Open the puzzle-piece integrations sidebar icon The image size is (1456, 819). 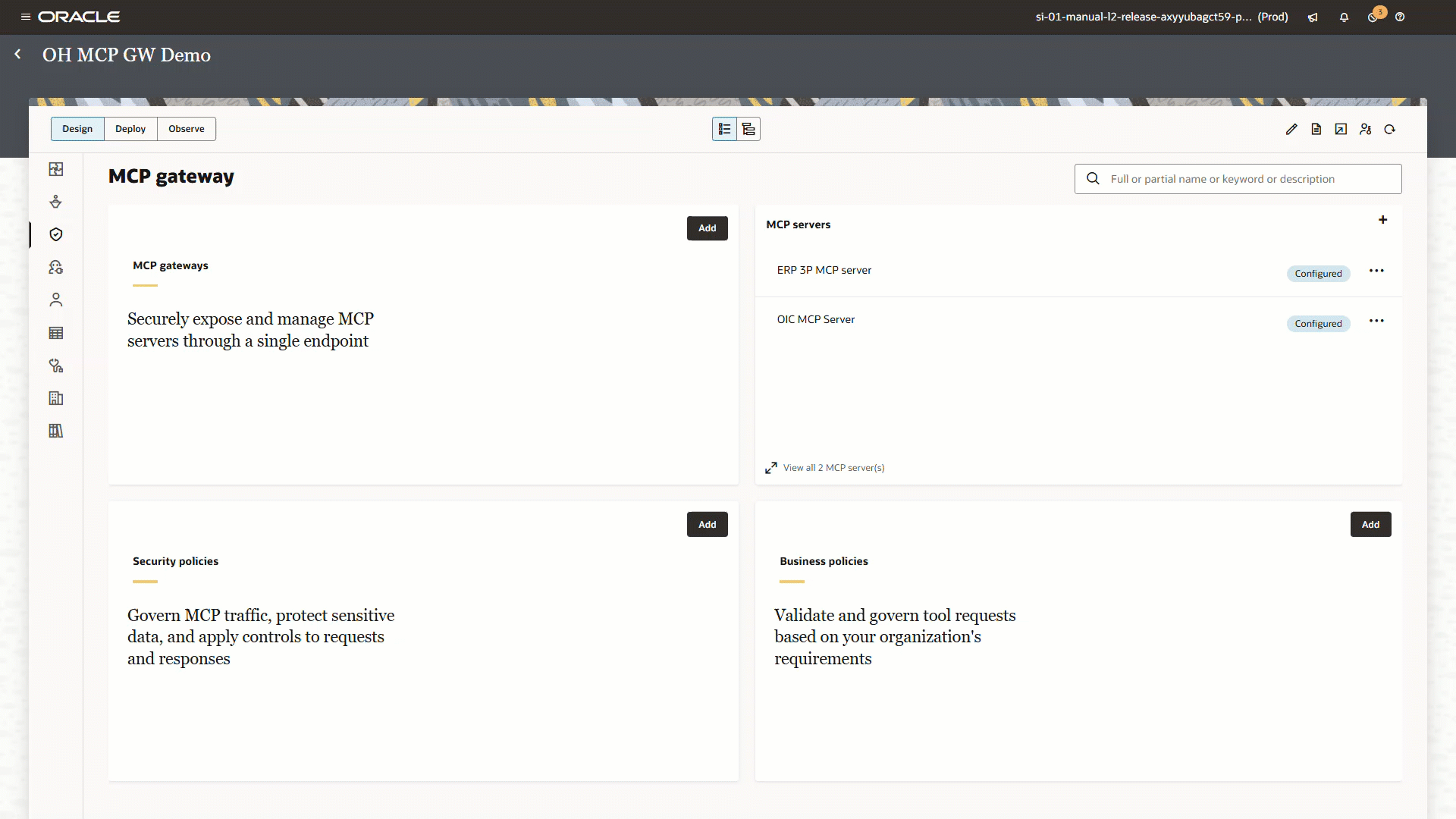[x=56, y=169]
